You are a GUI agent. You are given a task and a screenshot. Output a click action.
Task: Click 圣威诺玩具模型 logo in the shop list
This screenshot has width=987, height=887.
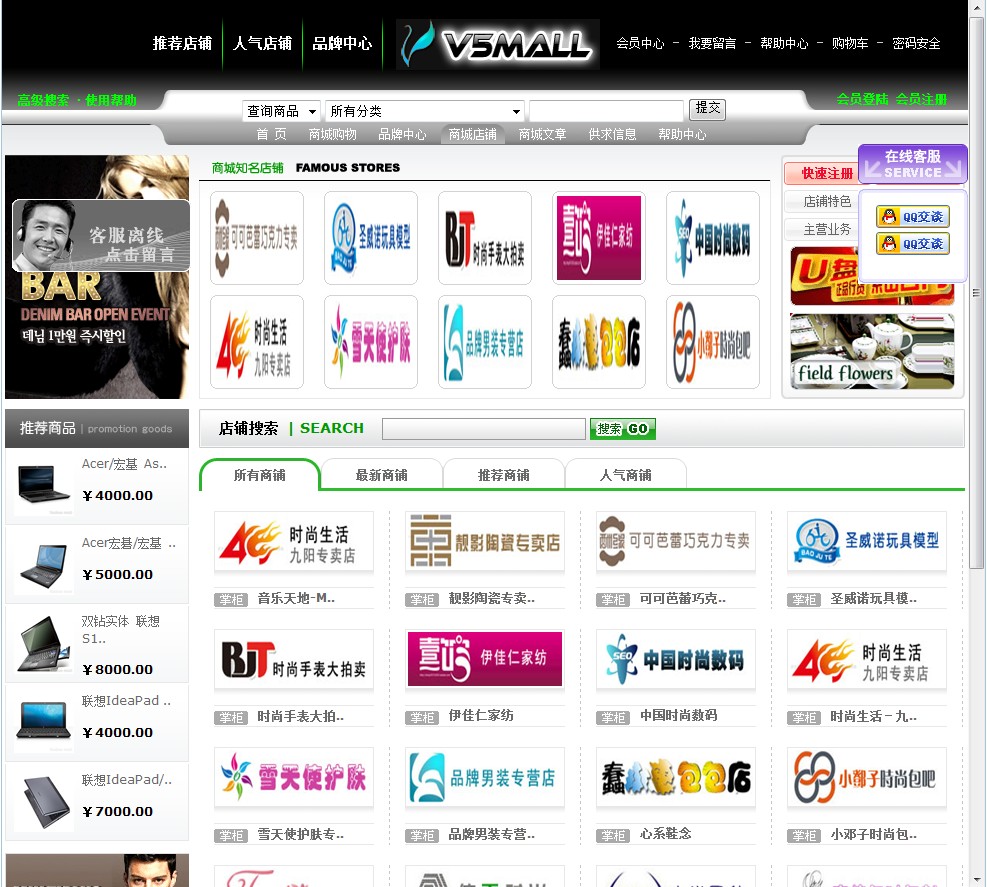pyautogui.click(x=866, y=541)
